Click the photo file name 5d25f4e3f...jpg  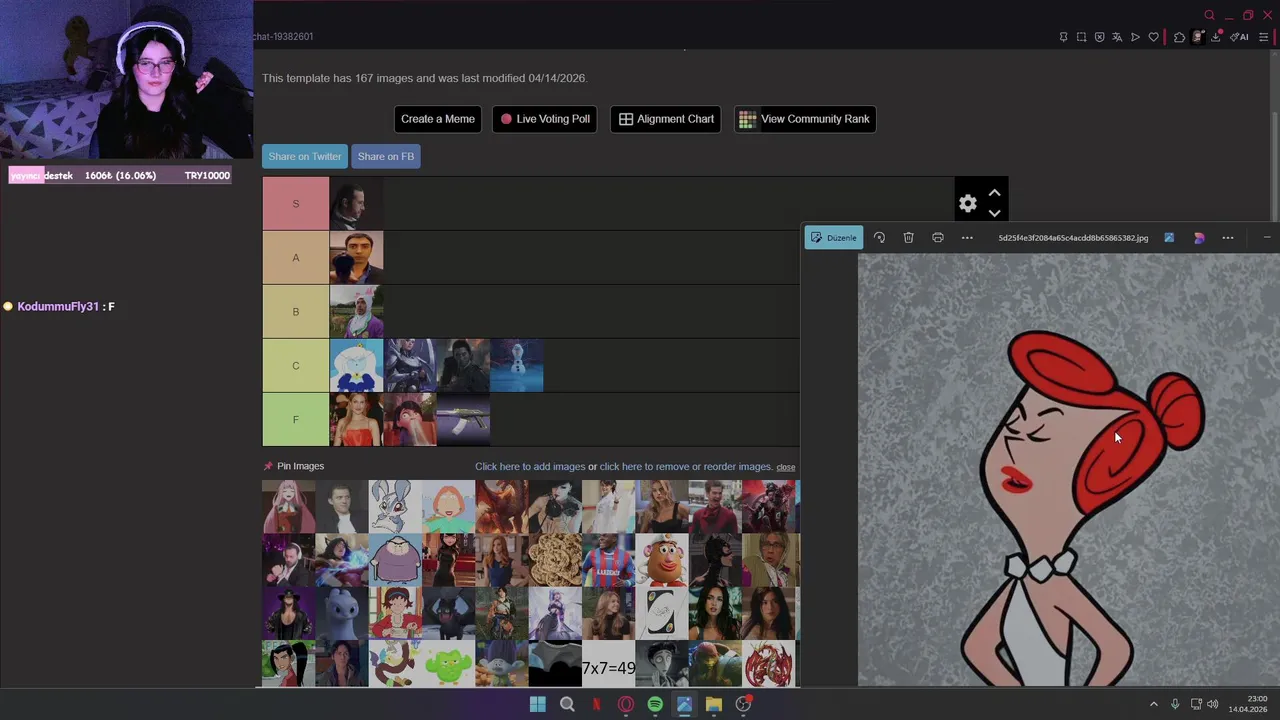point(1073,238)
